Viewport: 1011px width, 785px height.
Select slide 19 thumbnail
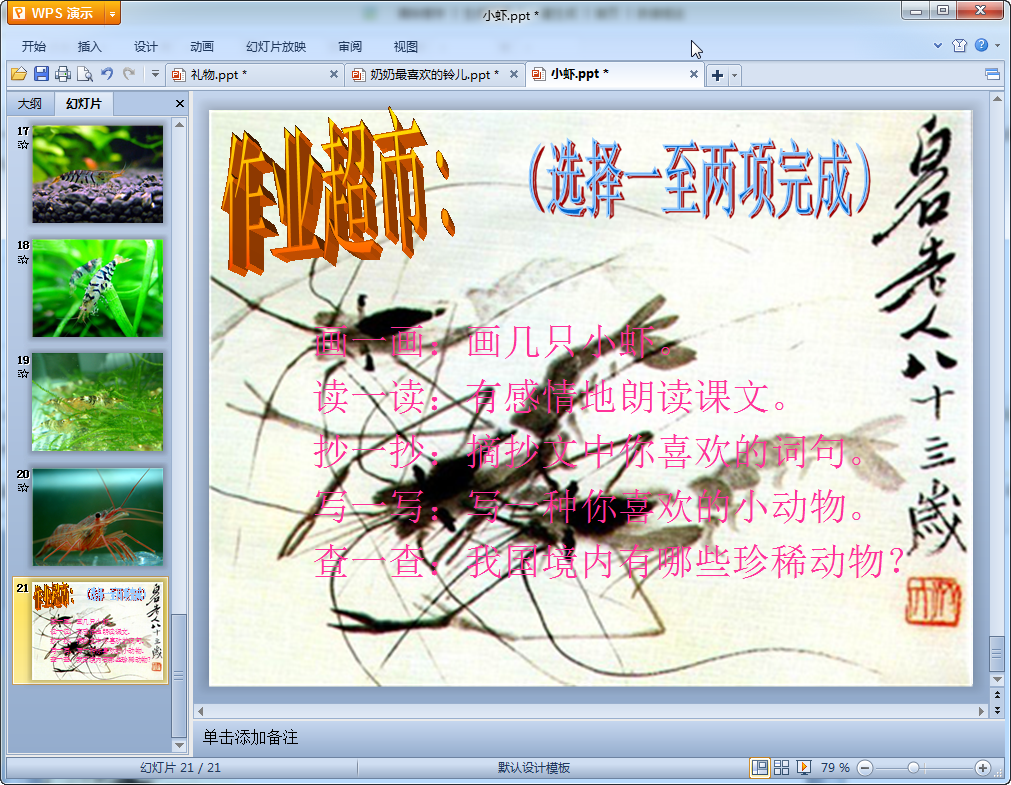(x=98, y=402)
